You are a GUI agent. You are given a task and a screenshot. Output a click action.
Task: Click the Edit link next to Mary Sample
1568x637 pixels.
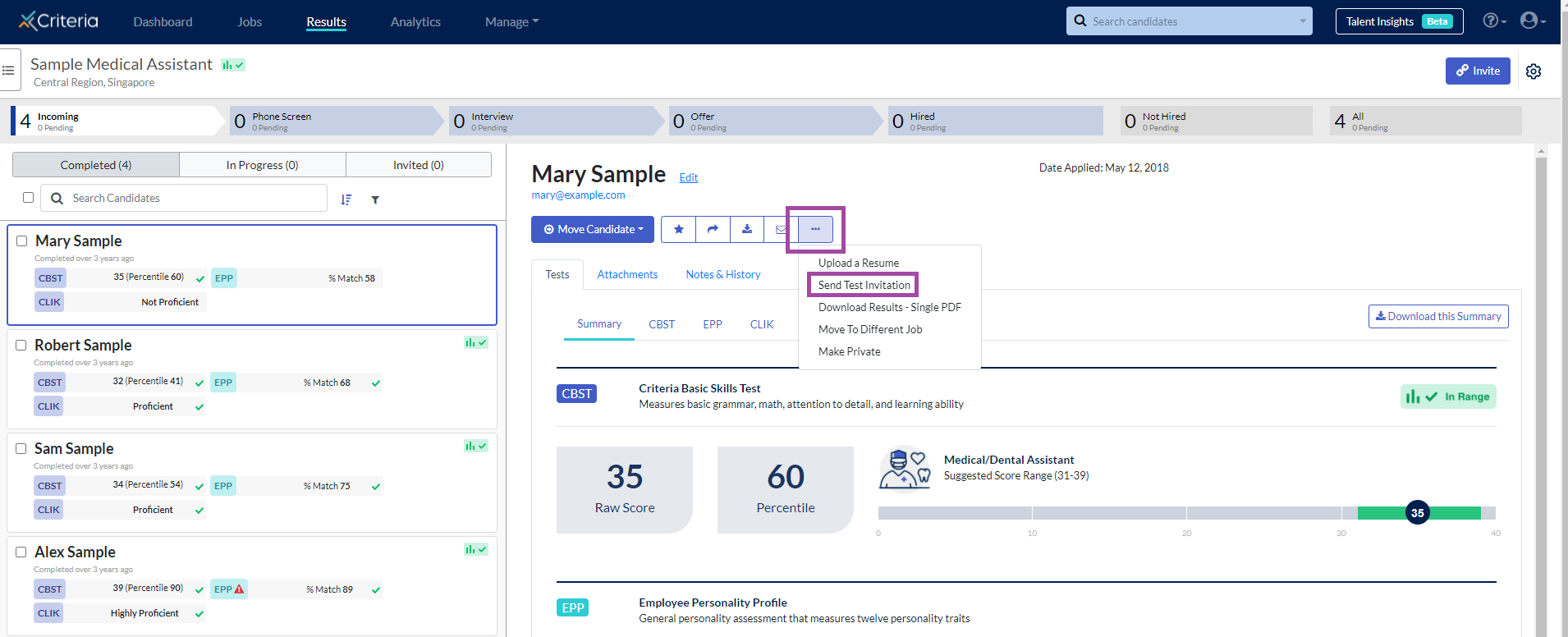[689, 177]
